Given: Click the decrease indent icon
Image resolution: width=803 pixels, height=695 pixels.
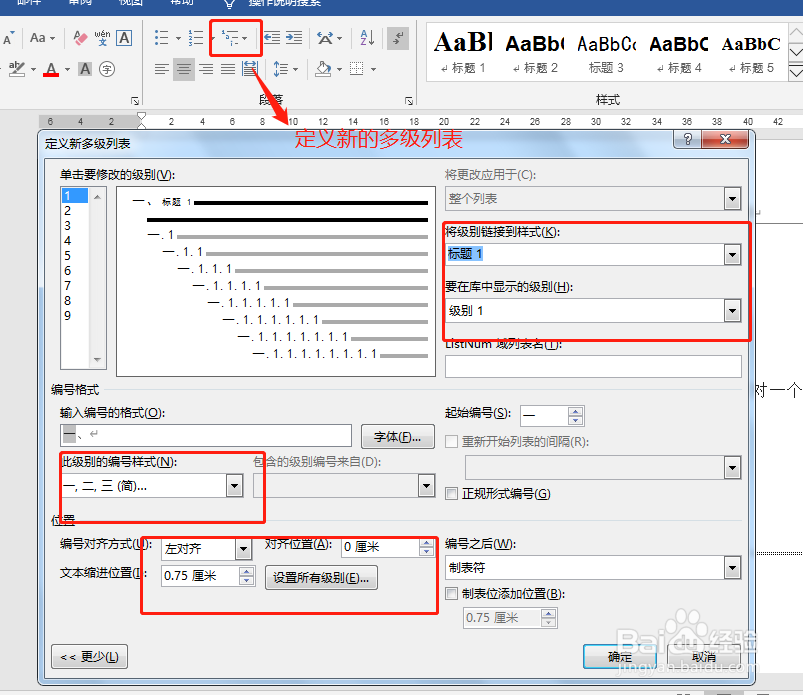Looking at the screenshot, I should (274, 37).
